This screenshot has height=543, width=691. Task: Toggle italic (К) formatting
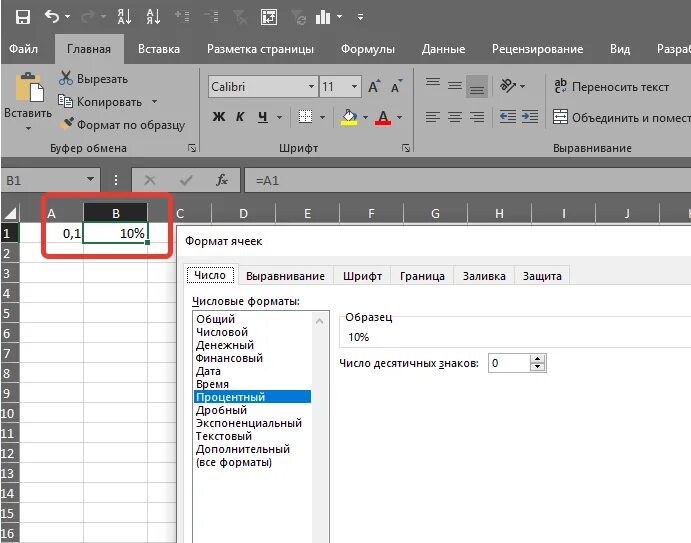point(240,117)
